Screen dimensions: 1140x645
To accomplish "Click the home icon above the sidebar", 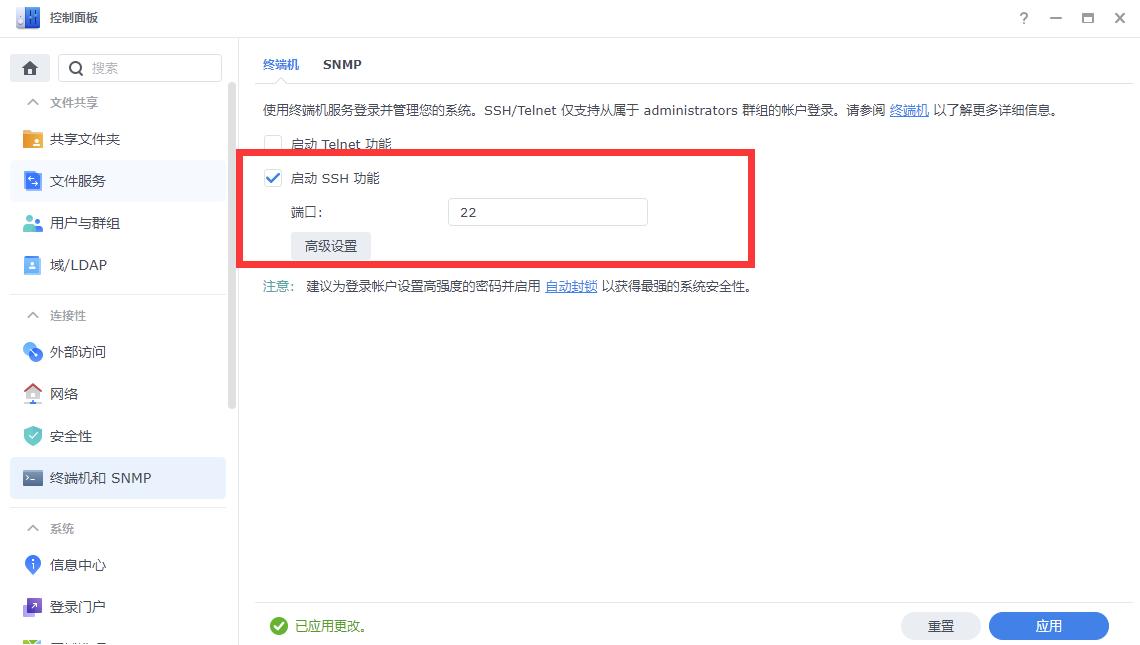I will 29,67.
